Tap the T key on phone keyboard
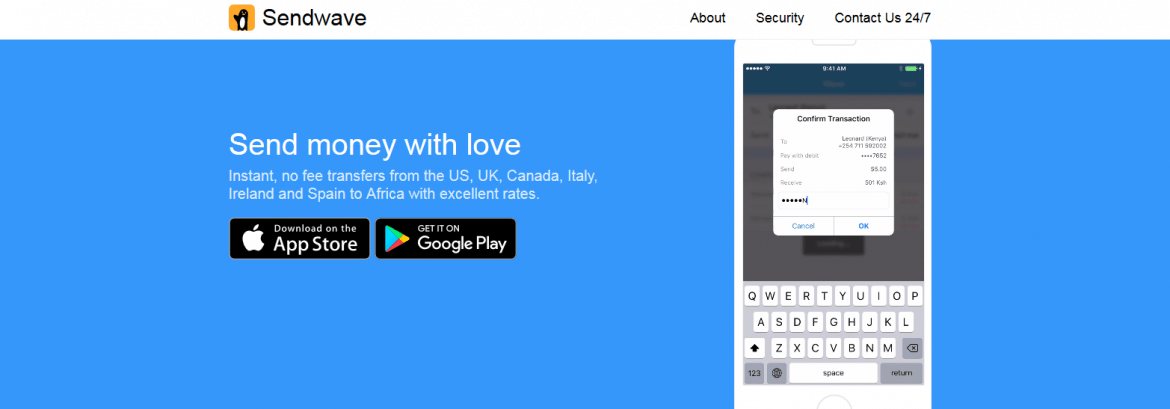The image size is (1170, 409). pyautogui.click(x=825, y=296)
